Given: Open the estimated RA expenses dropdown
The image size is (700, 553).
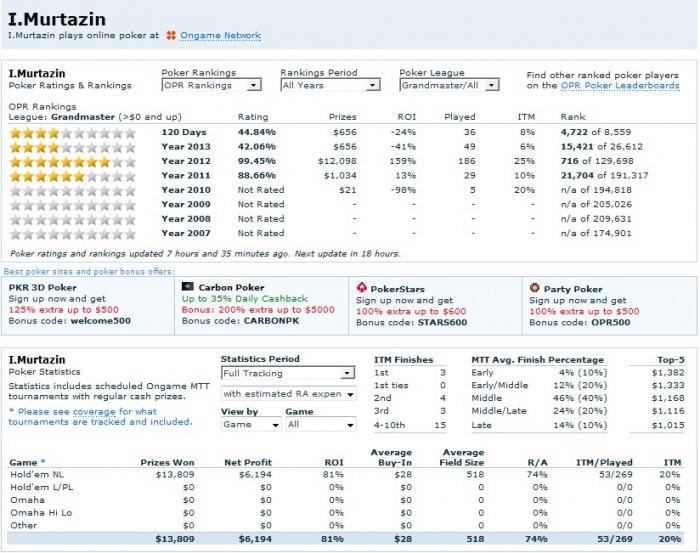Looking at the screenshot, I should 288,394.
